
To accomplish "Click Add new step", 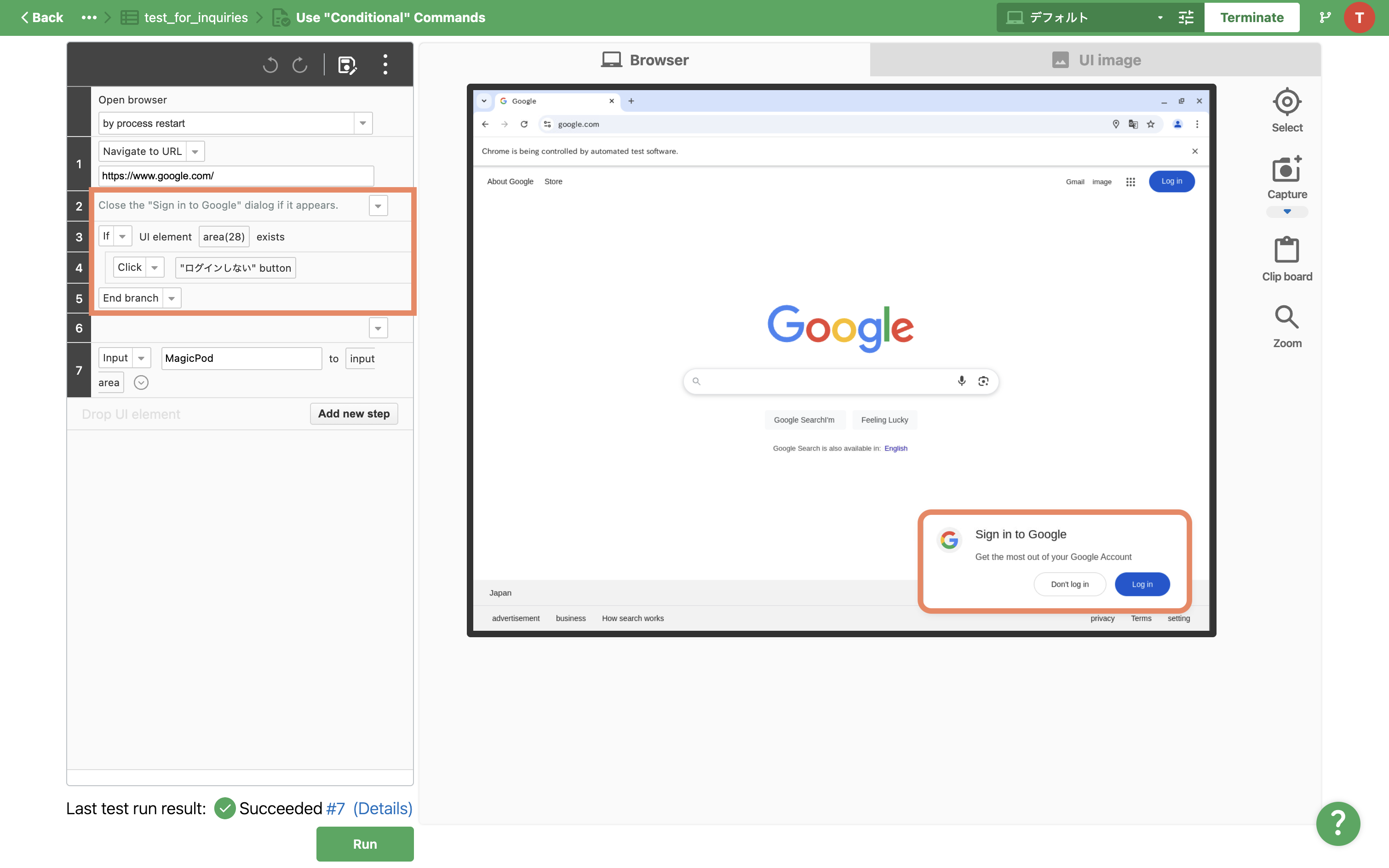I will click(x=354, y=413).
